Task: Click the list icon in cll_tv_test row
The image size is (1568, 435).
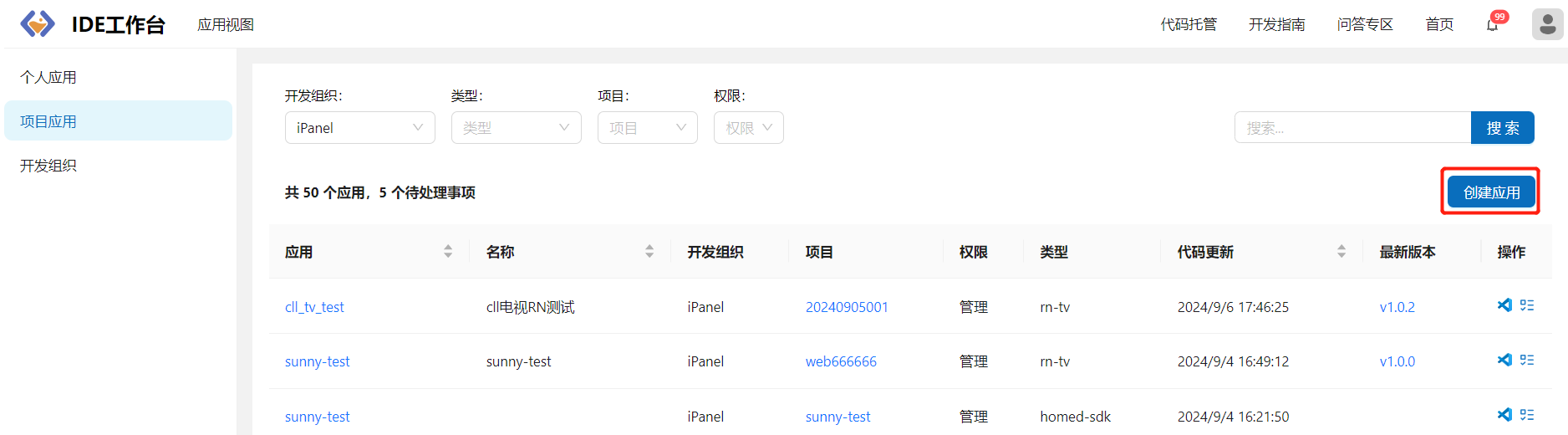Action: [x=1527, y=305]
